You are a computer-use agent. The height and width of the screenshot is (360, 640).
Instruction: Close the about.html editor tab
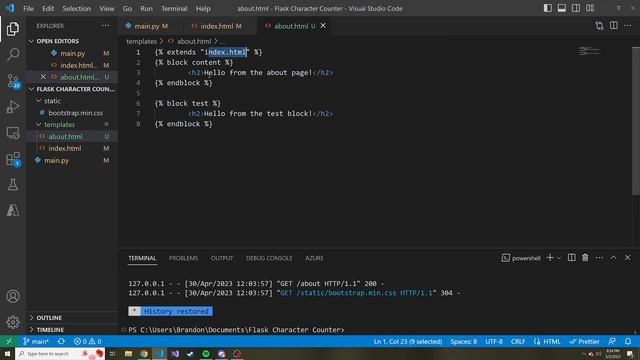323,26
